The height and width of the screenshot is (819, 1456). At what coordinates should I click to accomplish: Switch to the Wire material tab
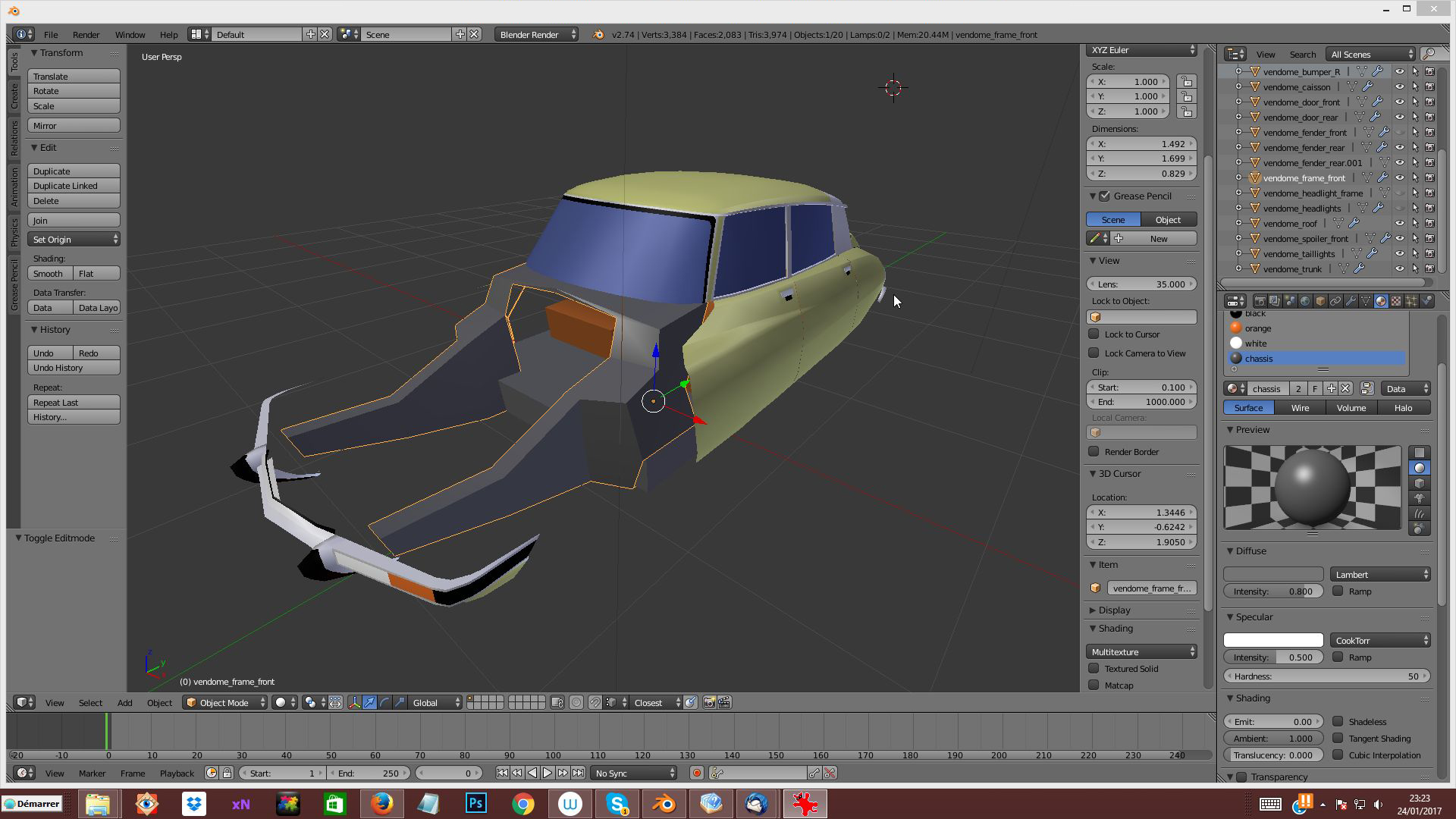(x=1300, y=407)
